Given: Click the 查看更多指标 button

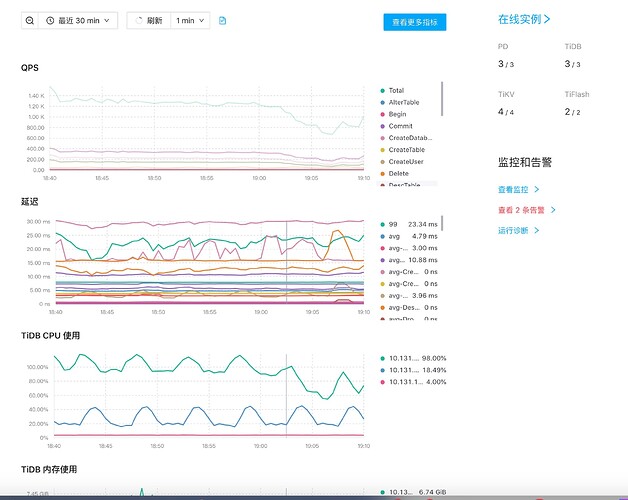Looking at the screenshot, I should pyautogui.click(x=414, y=21).
